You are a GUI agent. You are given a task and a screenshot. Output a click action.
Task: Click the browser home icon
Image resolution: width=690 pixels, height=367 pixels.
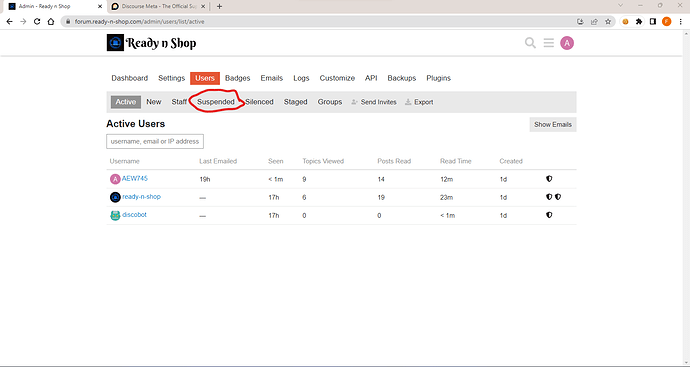click(x=51, y=21)
